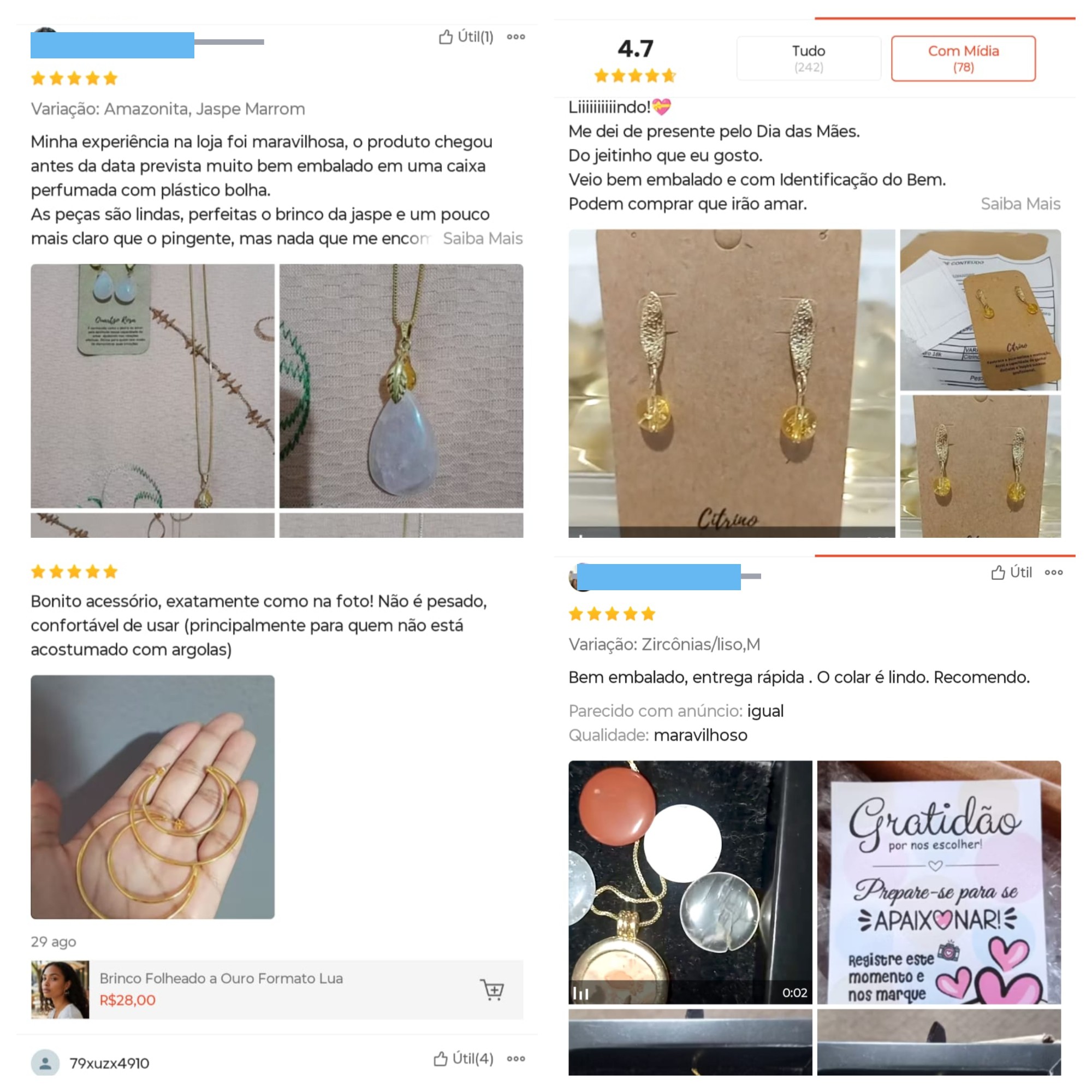Click the 4.7 star rating summary
This screenshot has height=1092, width=1092.
click(x=636, y=60)
